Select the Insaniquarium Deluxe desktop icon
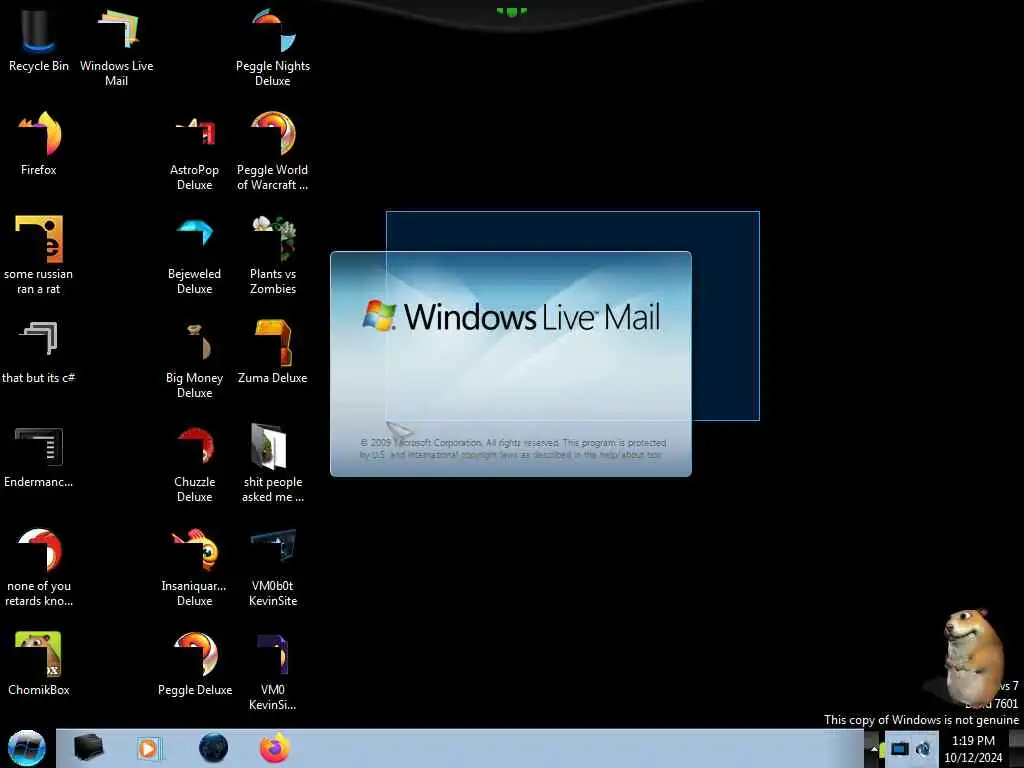The height and width of the screenshot is (768, 1024). pyautogui.click(x=195, y=568)
